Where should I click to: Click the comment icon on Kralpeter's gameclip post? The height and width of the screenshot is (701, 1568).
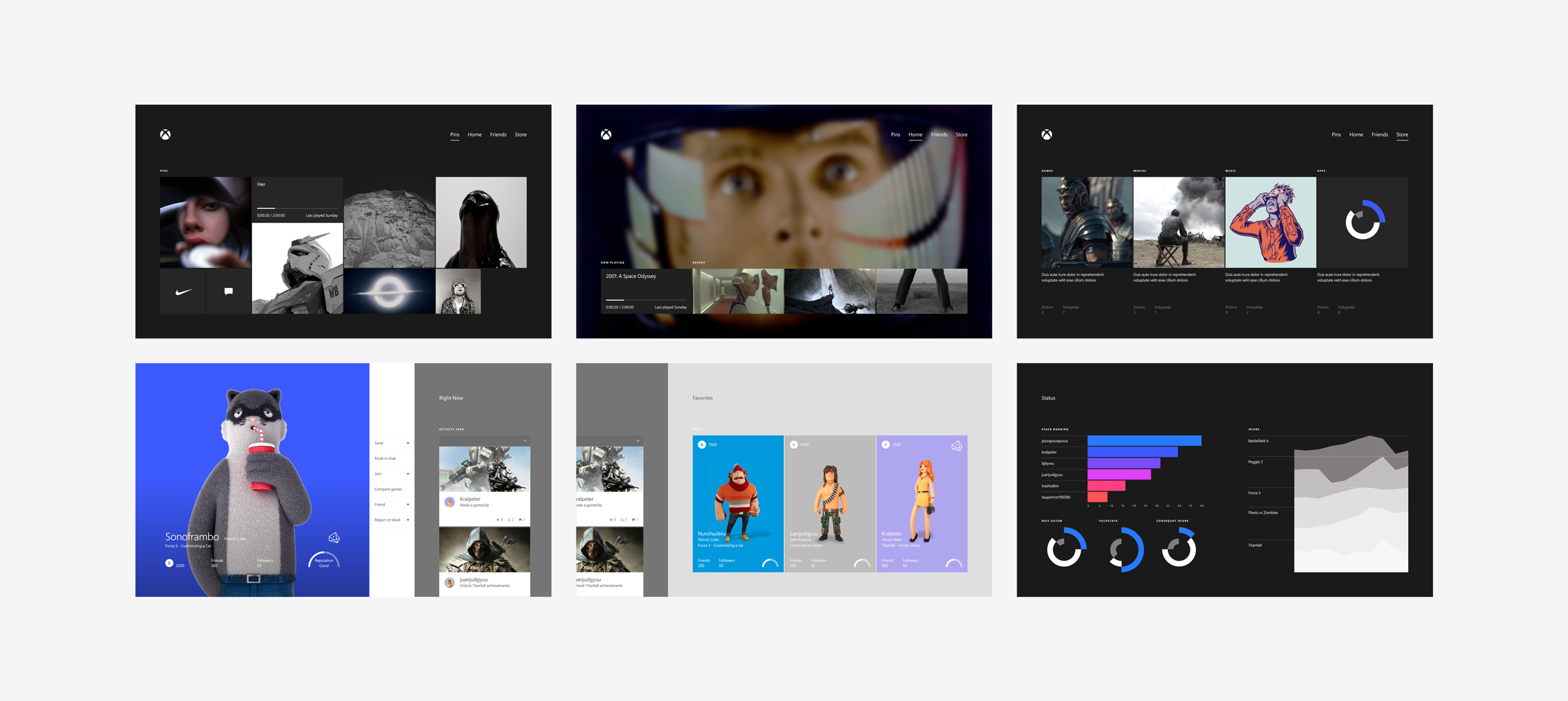[x=520, y=520]
